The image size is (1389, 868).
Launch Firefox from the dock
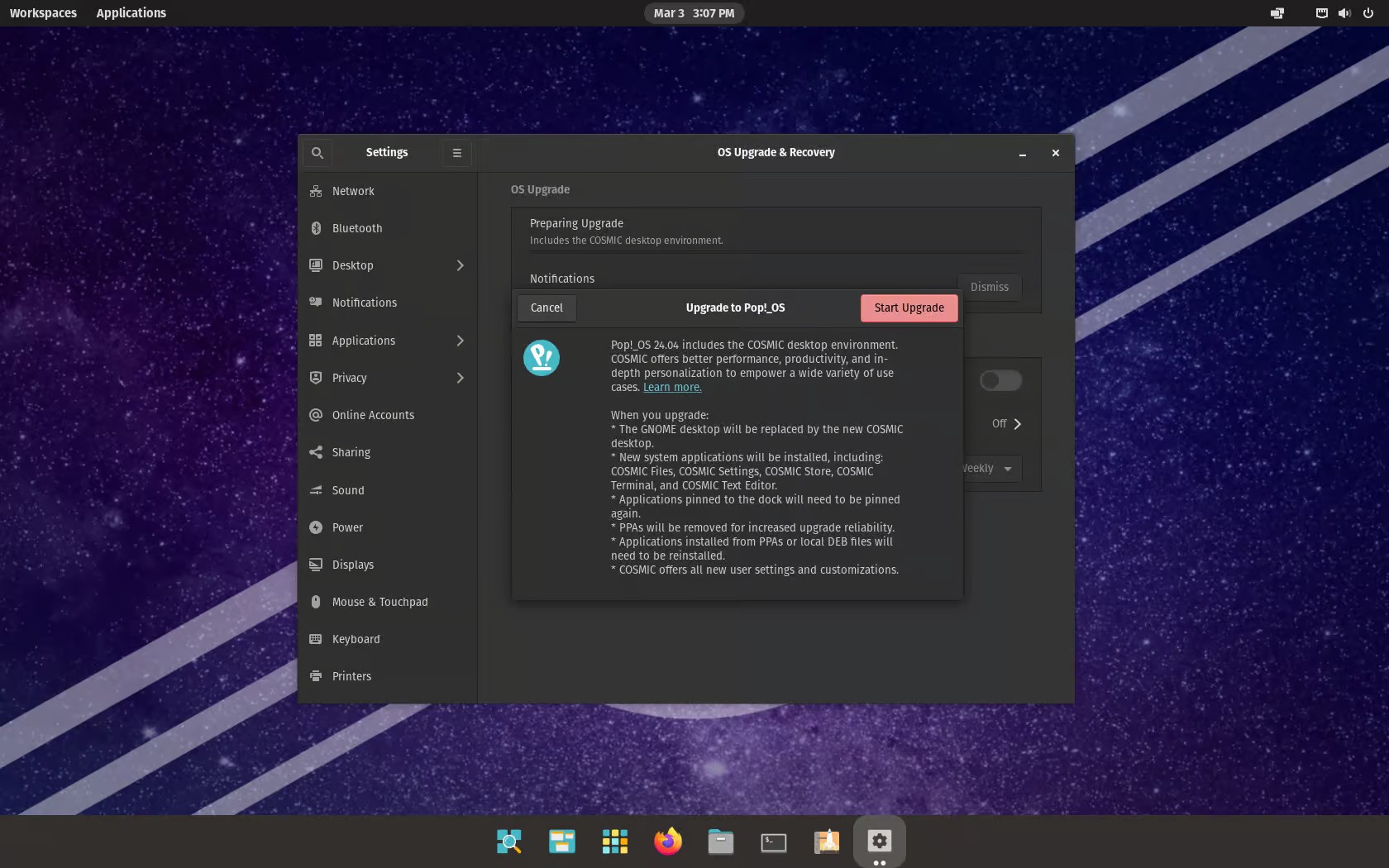[667, 842]
